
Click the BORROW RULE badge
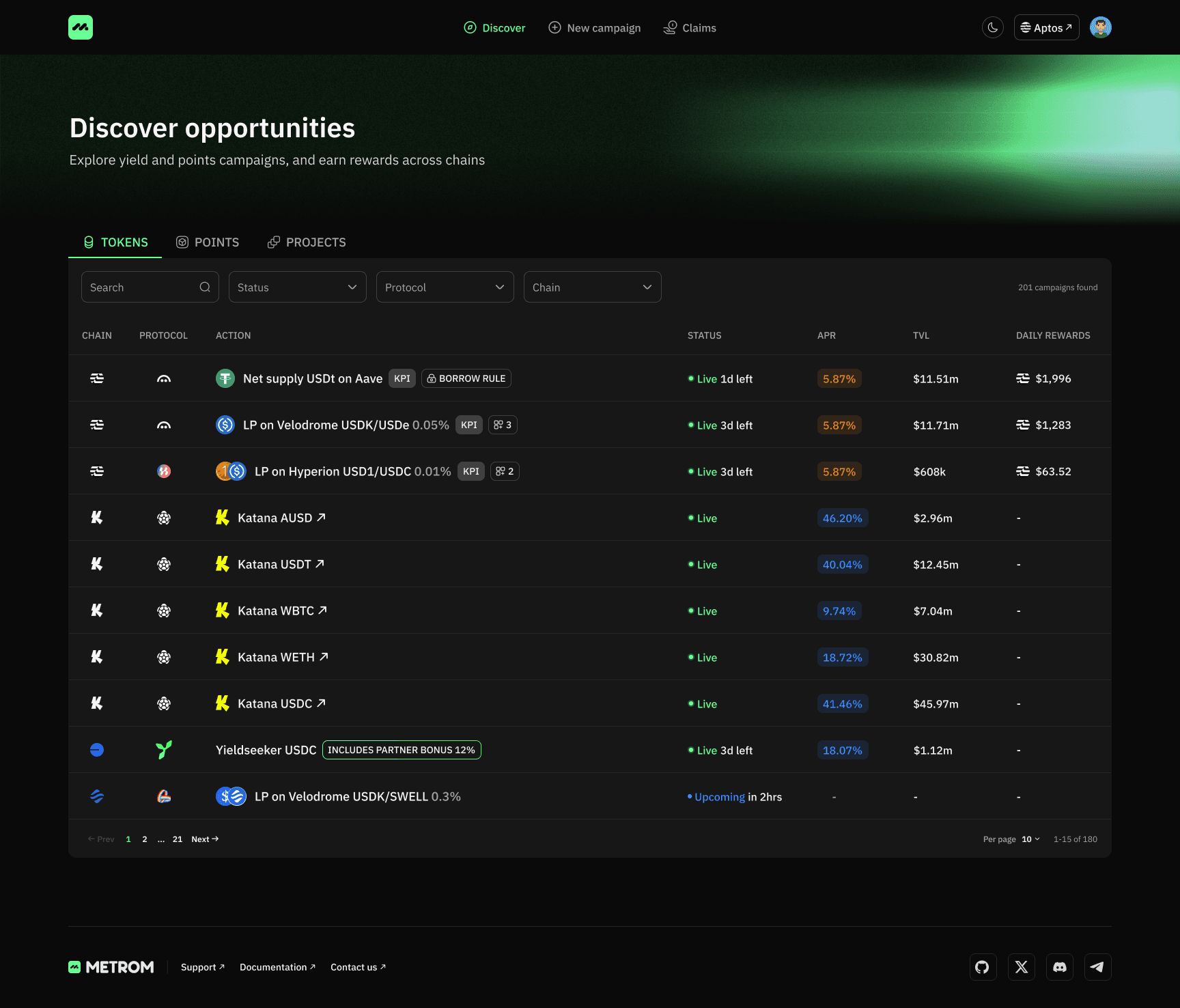[466, 378]
